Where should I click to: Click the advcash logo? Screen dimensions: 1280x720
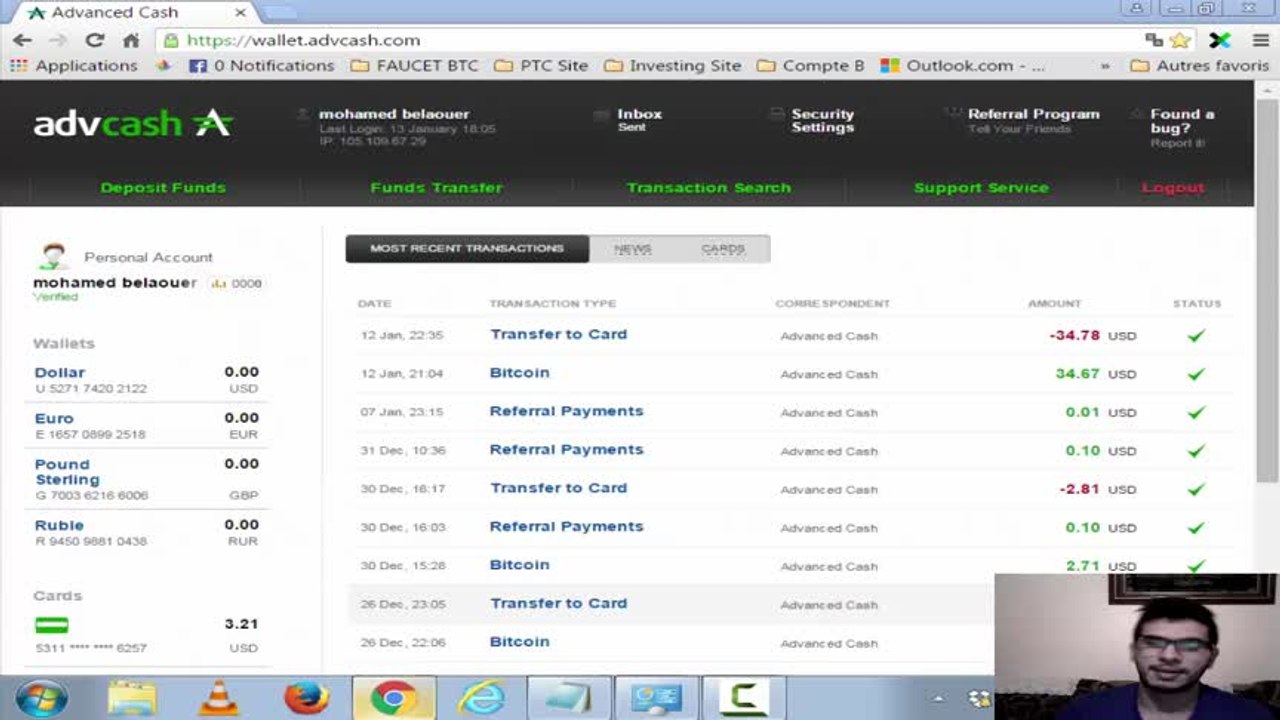[133, 123]
